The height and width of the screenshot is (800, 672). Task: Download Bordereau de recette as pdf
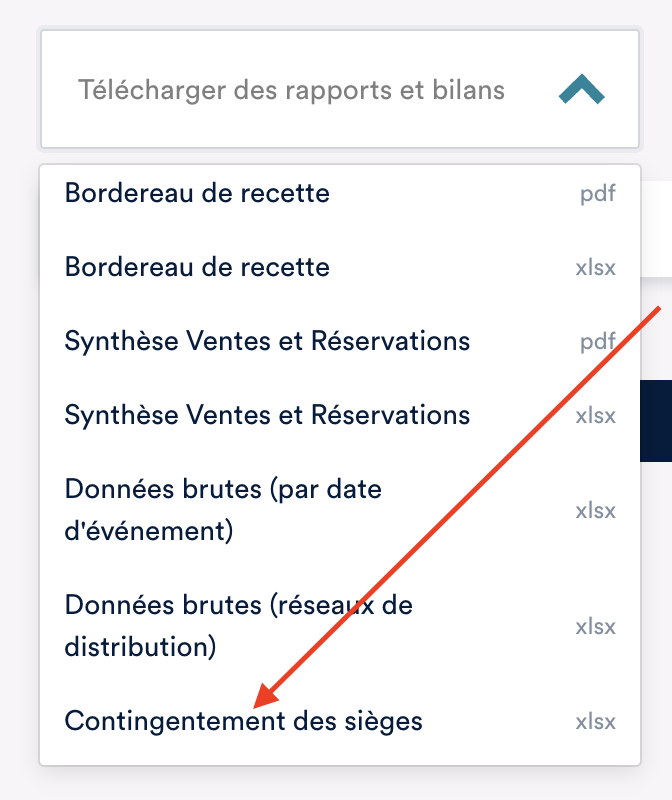pos(197,193)
